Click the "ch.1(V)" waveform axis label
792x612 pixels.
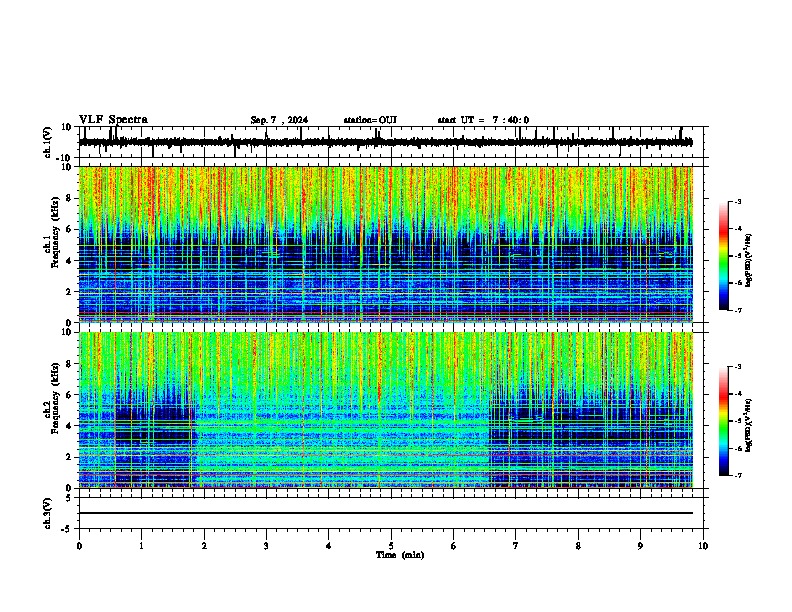pyautogui.click(x=48, y=142)
